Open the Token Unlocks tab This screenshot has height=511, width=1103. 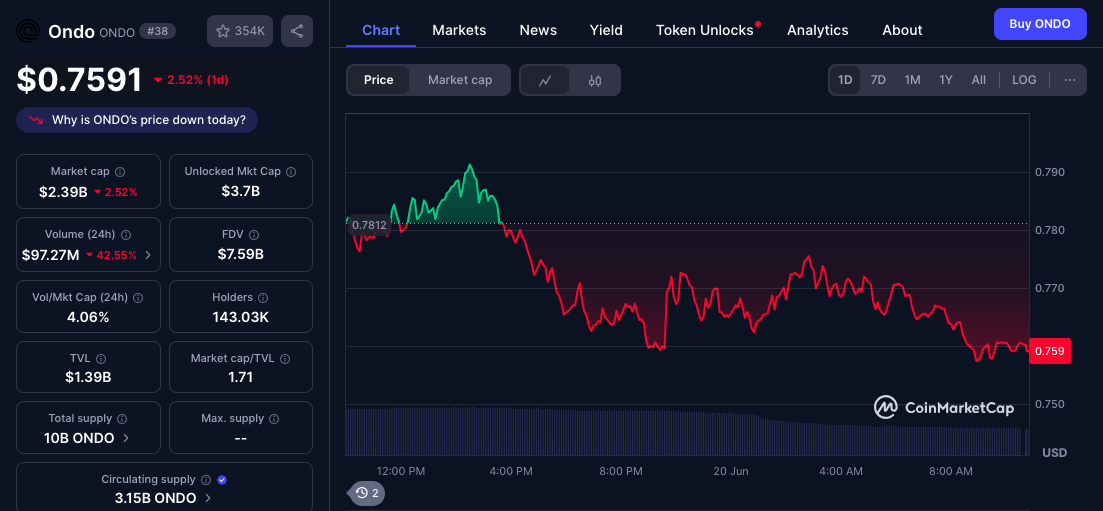pos(705,30)
